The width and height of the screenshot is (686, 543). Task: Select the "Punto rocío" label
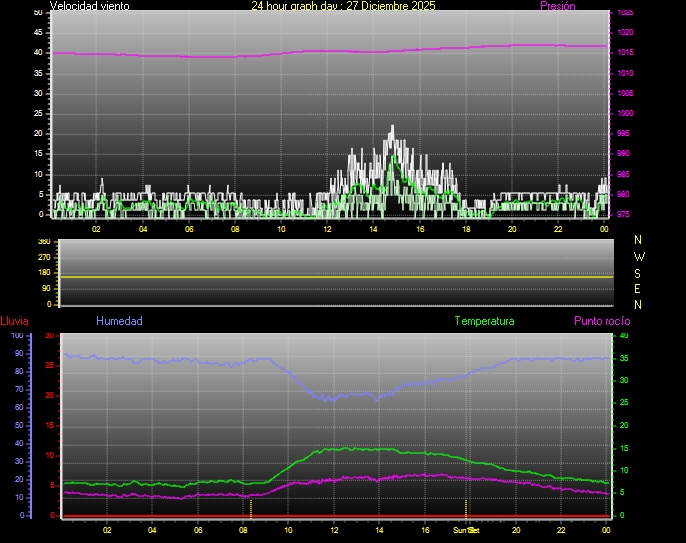pyautogui.click(x=601, y=321)
